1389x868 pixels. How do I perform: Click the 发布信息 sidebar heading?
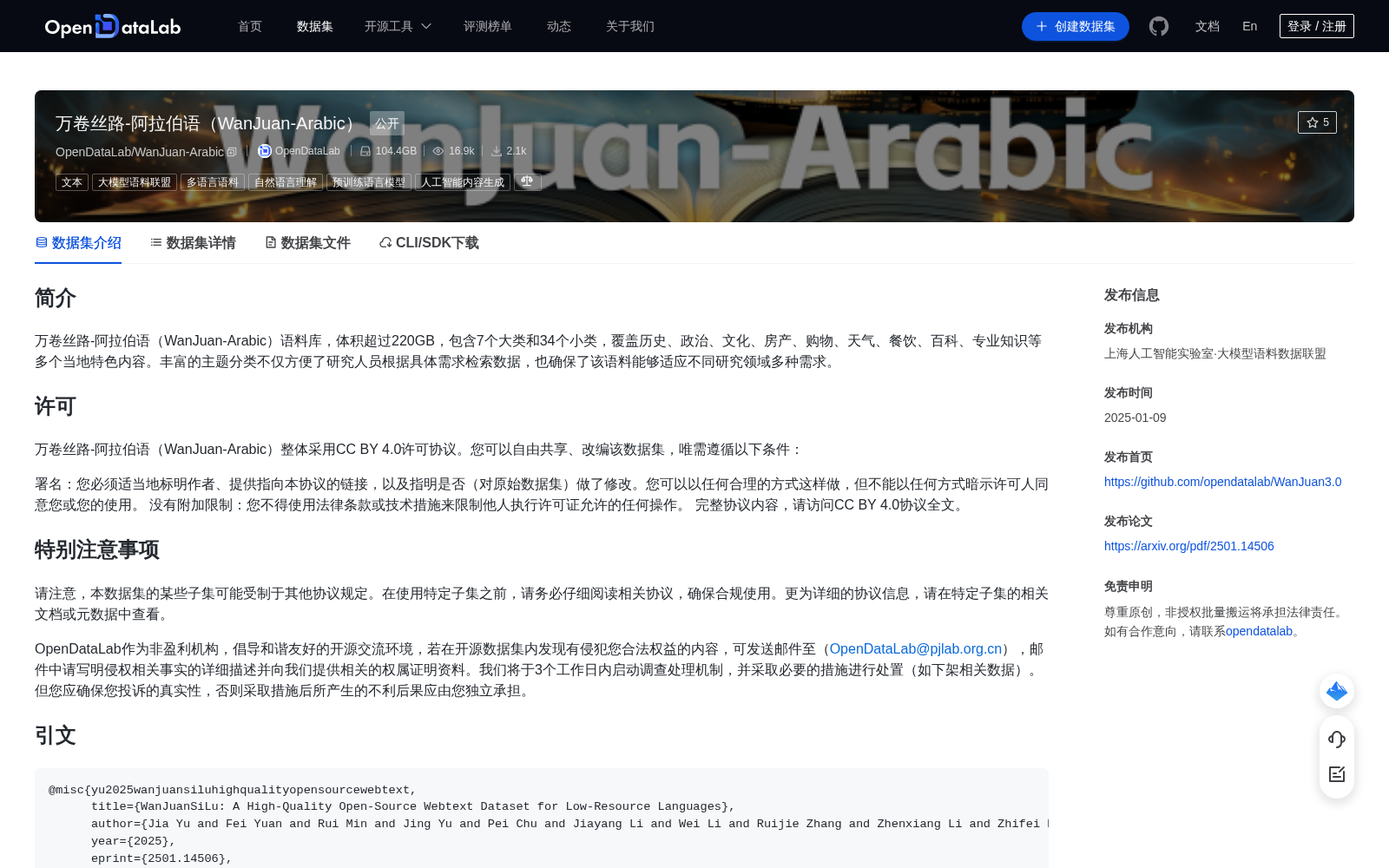pos(1132,295)
